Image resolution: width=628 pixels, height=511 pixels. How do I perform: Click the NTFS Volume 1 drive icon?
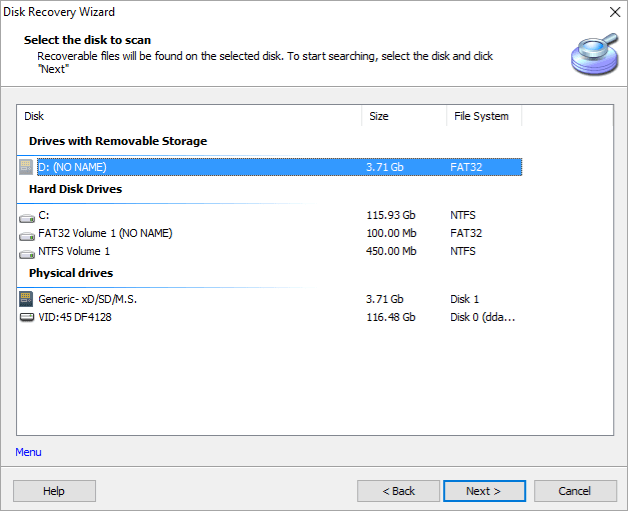(x=27, y=251)
